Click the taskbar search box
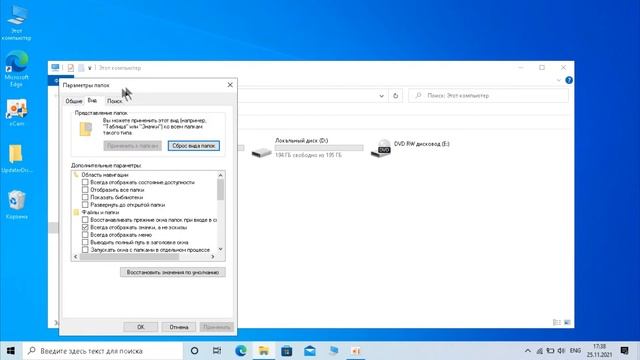 click(103, 351)
